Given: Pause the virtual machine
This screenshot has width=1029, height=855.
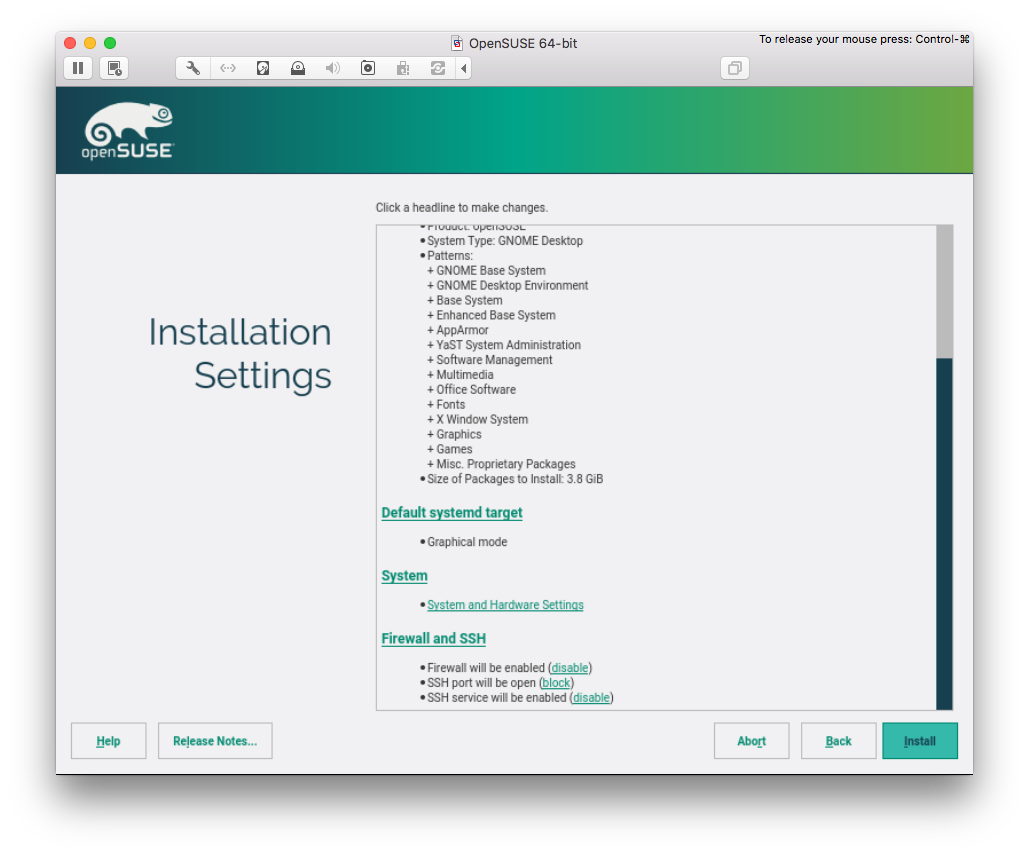Looking at the screenshot, I should pos(78,68).
